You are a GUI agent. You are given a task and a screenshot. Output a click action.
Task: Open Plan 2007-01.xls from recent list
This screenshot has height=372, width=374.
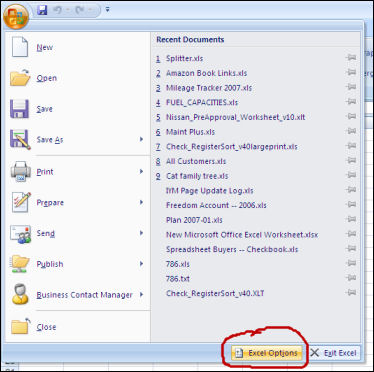click(194, 220)
